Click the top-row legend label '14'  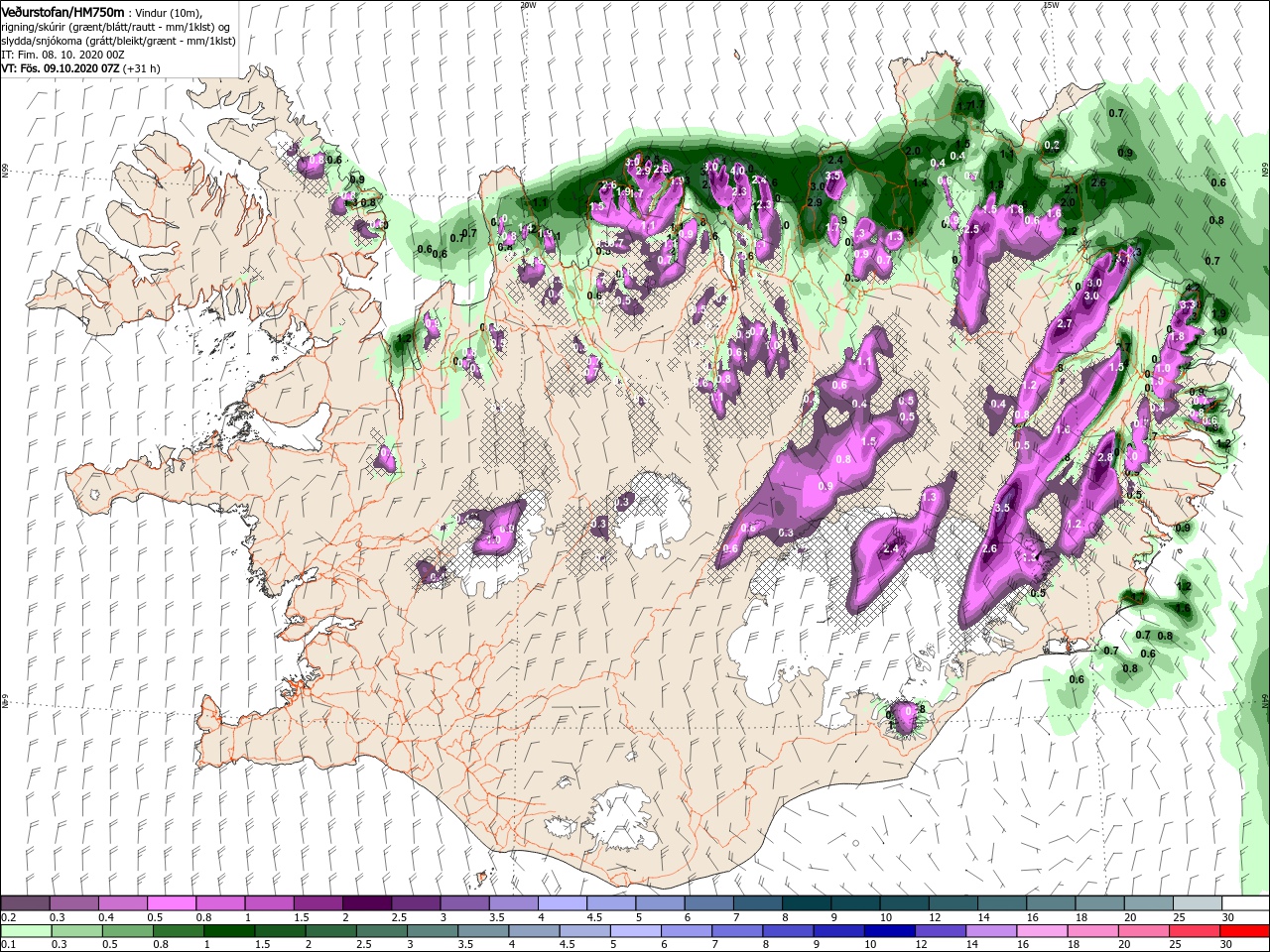point(983,918)
